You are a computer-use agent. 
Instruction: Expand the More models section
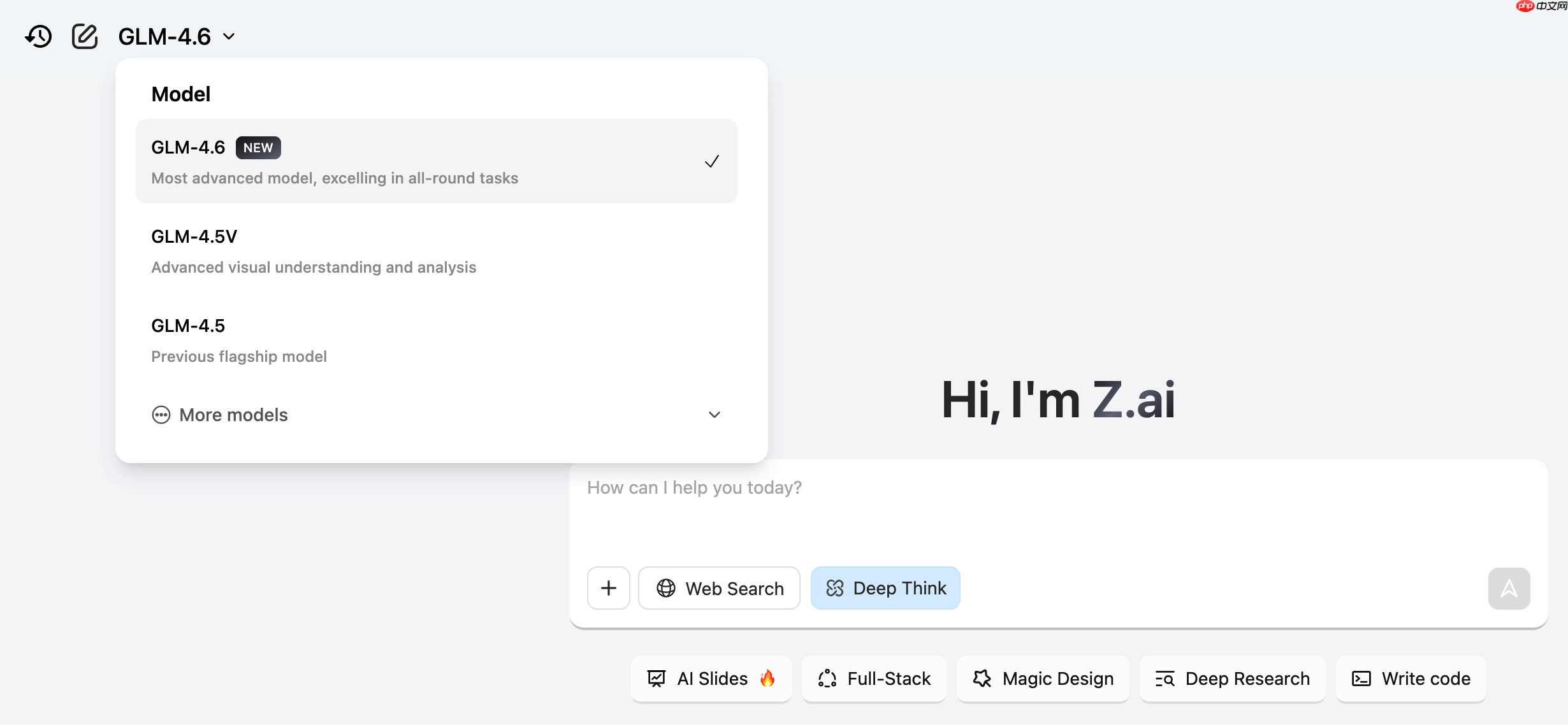click(x=234, y=415)
